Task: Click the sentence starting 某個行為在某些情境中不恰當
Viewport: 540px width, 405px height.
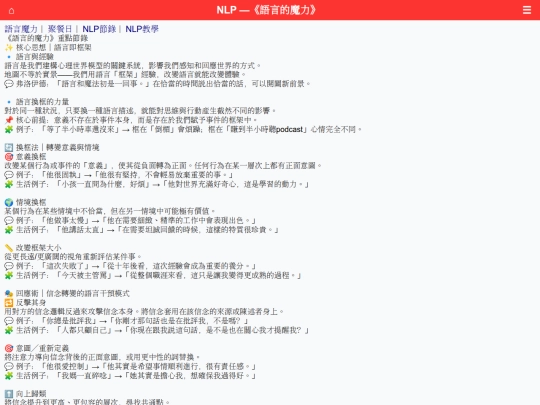Action: pyautogui.click(x=110, y=211)
